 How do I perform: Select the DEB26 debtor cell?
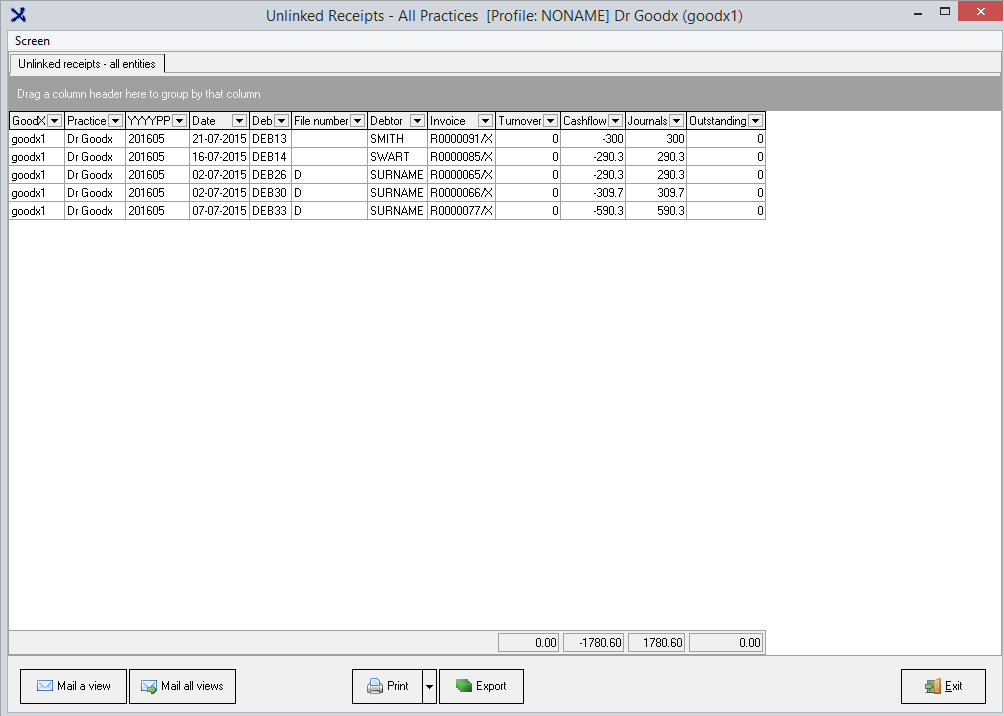pyautogui.click(x=270, y=175)
